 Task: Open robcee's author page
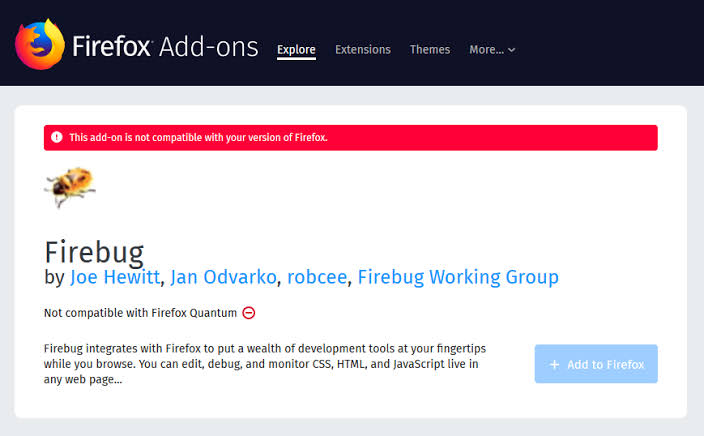click(x=317, y=277)
